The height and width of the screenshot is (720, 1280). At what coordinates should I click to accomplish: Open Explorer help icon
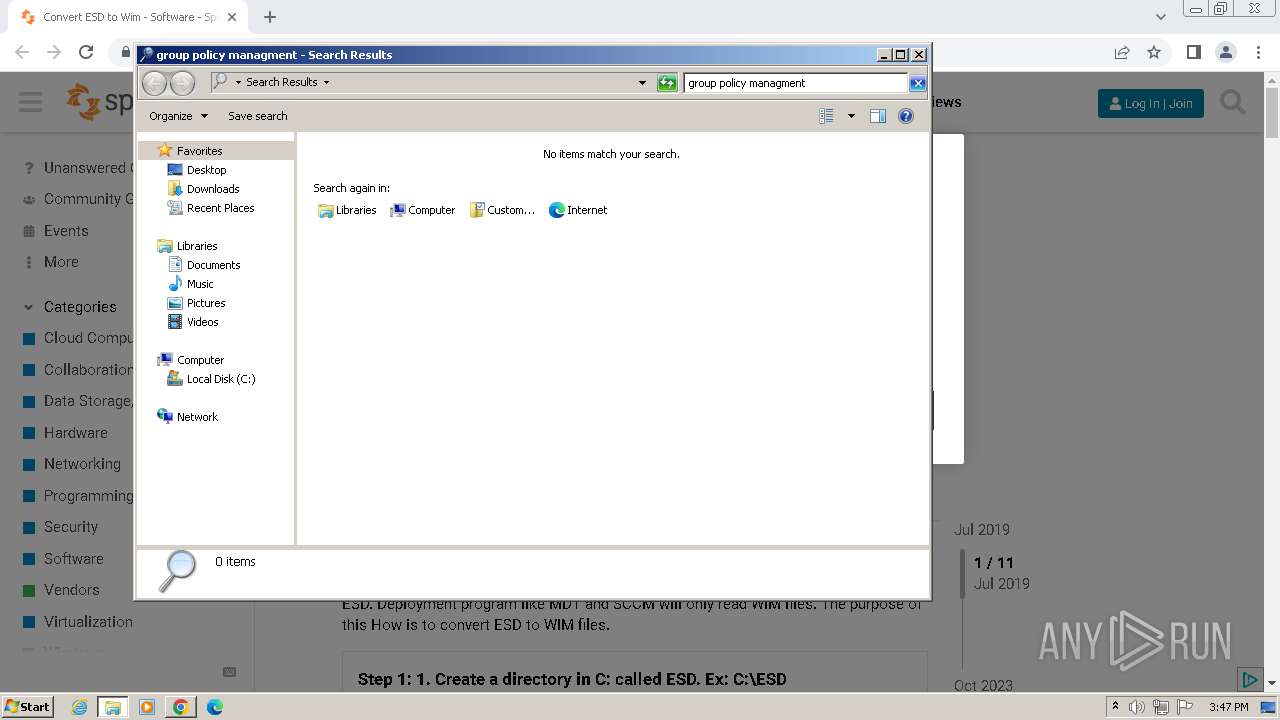[906, 116]
